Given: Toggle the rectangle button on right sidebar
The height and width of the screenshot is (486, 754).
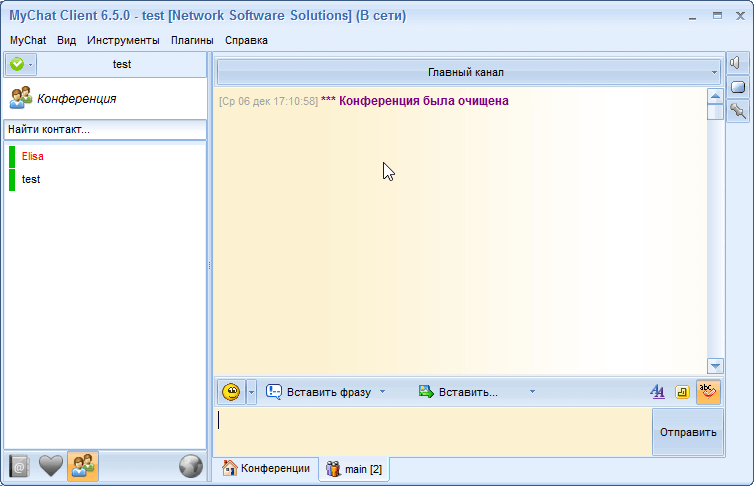Looking at the screenshot, I should (738, 87).
